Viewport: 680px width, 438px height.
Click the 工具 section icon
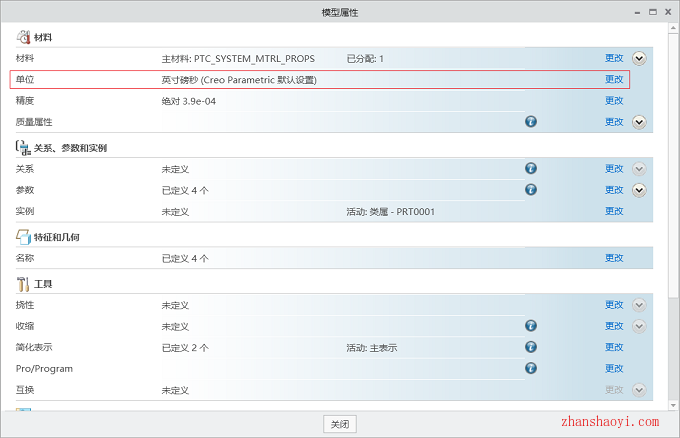coord(23,284)
